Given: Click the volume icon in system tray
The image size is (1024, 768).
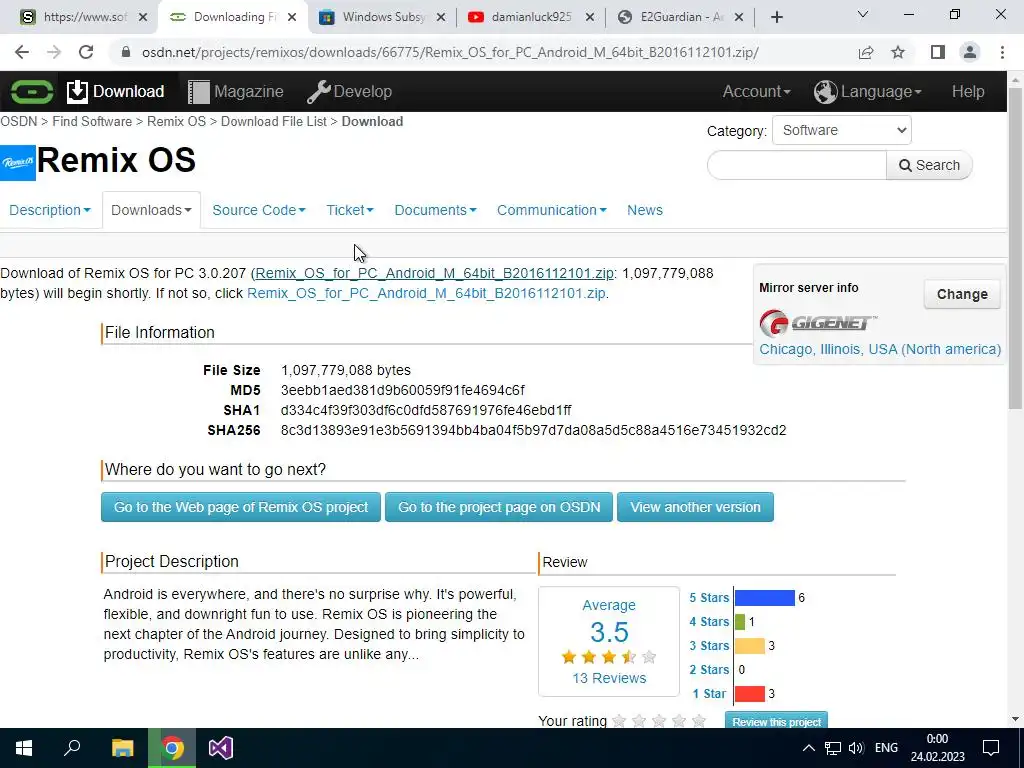Looking at the screenshot, I should tap(856, 748).
